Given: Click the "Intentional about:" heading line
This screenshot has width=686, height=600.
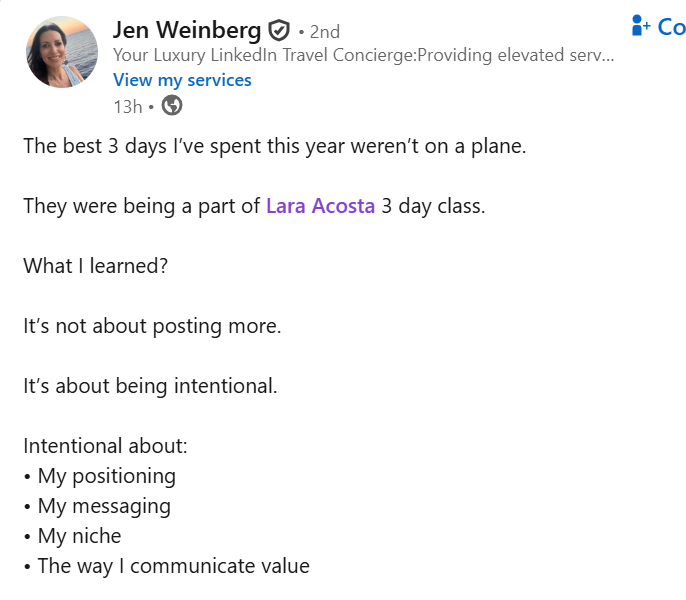Looking at the screenshot, I should click(105, 446).
